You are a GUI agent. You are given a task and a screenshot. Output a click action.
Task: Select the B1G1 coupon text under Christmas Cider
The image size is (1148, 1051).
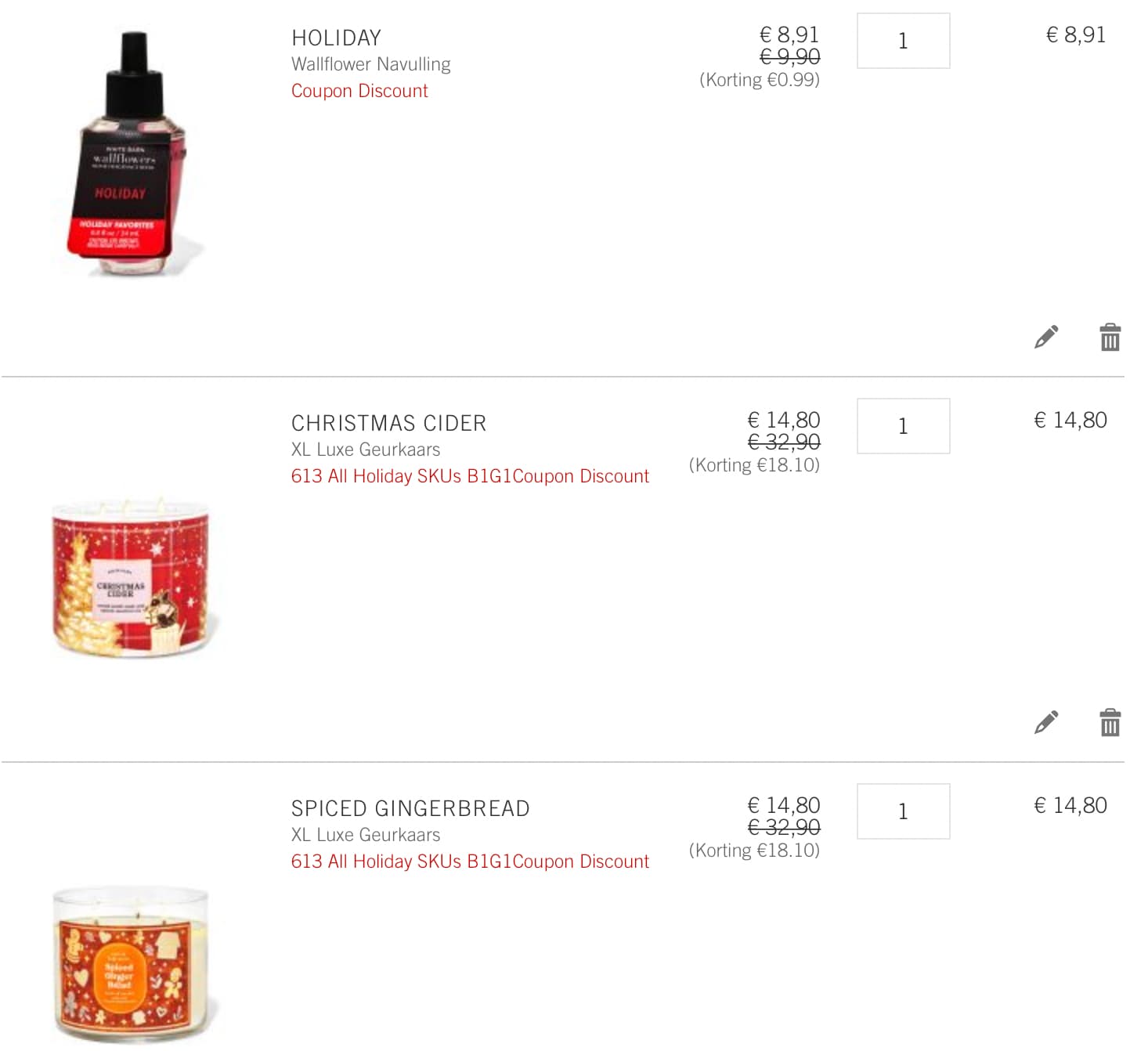click(x=470, y=476)
